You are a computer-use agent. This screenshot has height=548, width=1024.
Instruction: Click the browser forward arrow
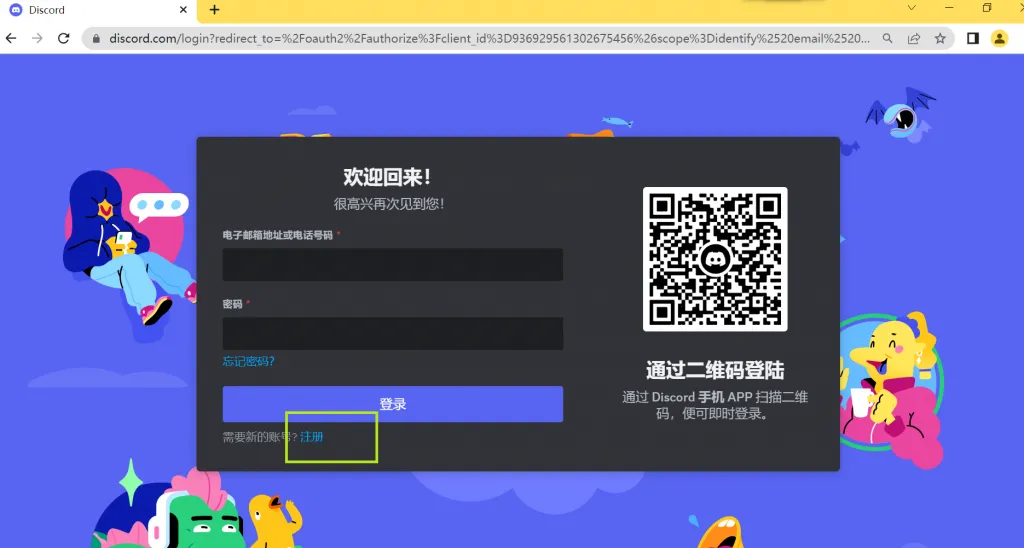point(37,39)
